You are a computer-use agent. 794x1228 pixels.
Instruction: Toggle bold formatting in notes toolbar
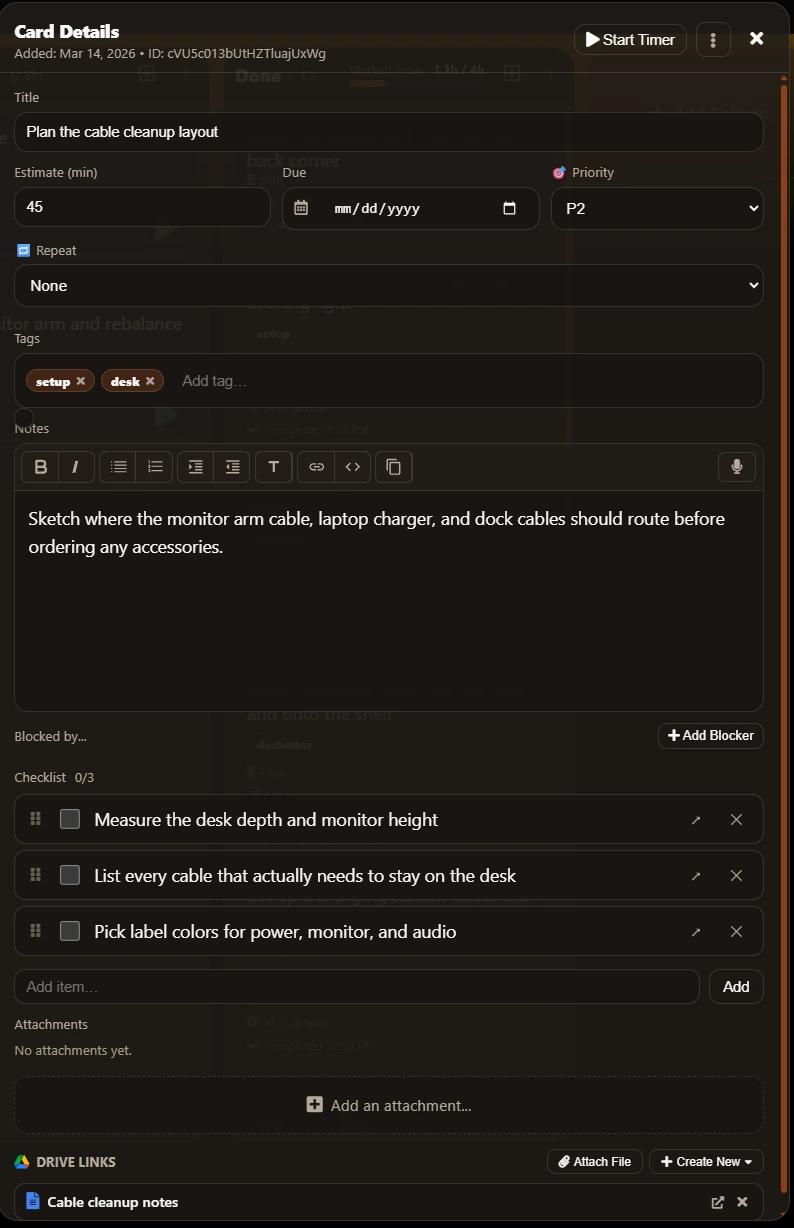pyautogui.click(x=41, y=467)
